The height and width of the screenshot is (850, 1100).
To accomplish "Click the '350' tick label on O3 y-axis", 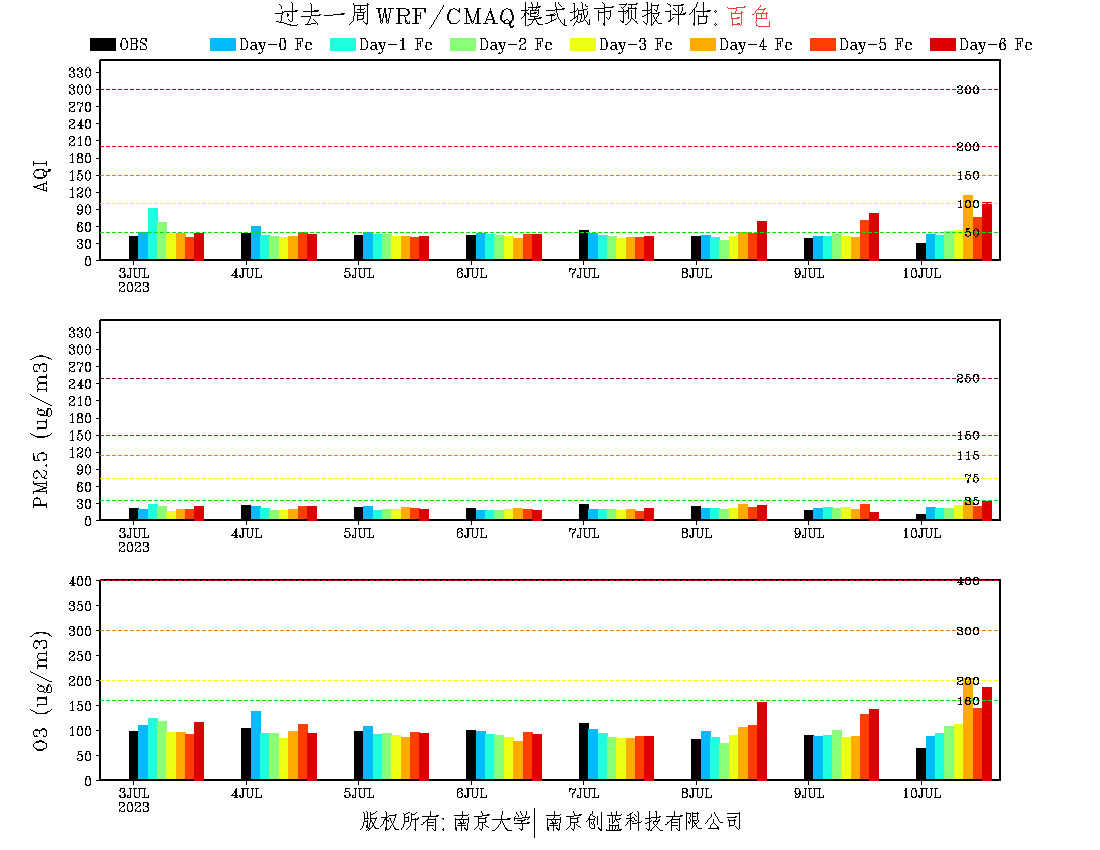I will [80, 606].
